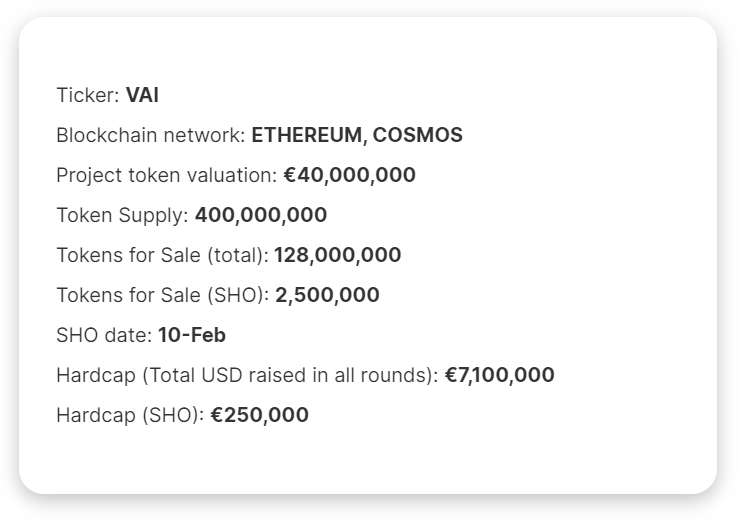
Task: Click the SHO date label
Action: 104,335
